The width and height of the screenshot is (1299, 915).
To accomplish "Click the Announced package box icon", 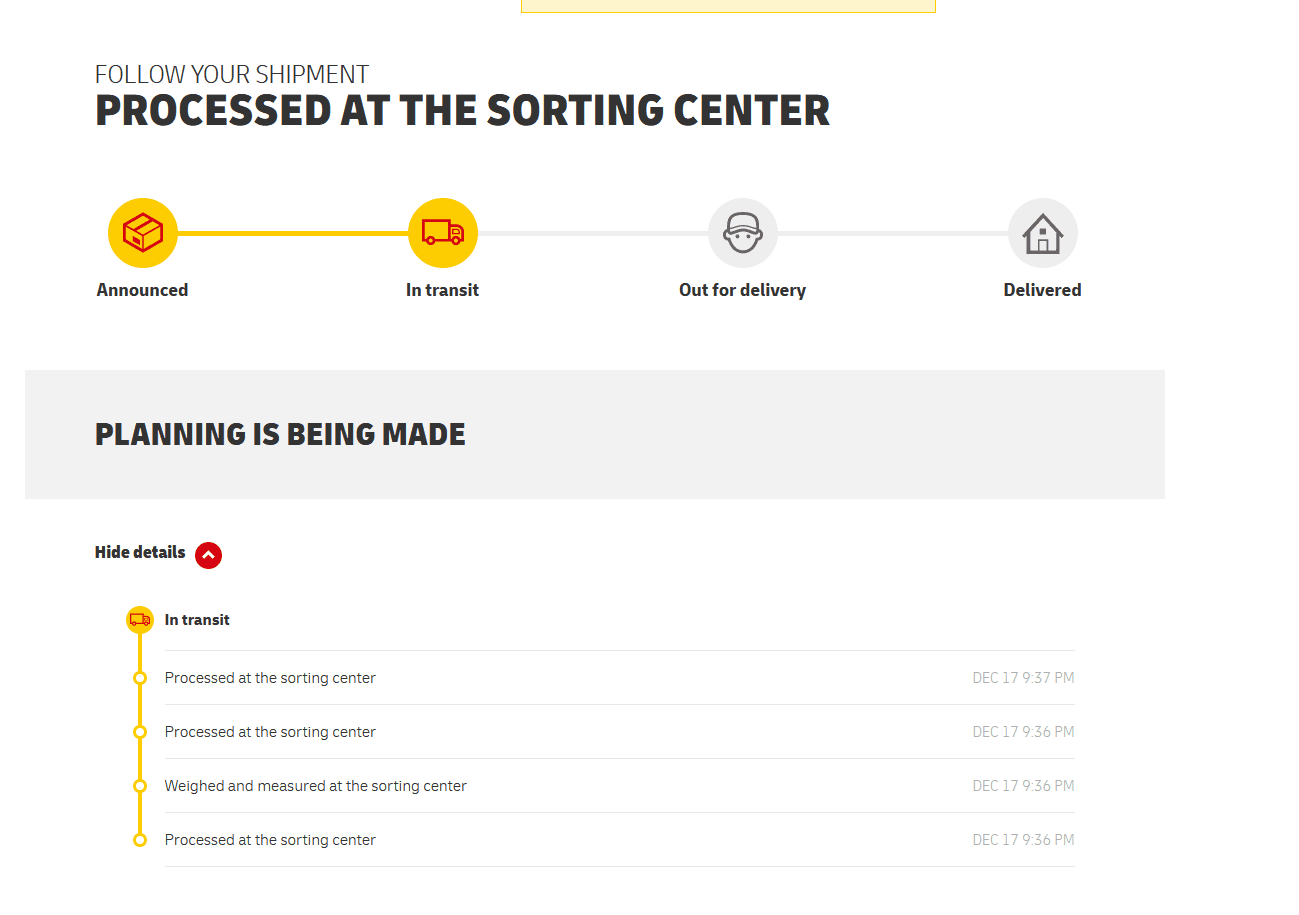I will (x=143, y=233).
